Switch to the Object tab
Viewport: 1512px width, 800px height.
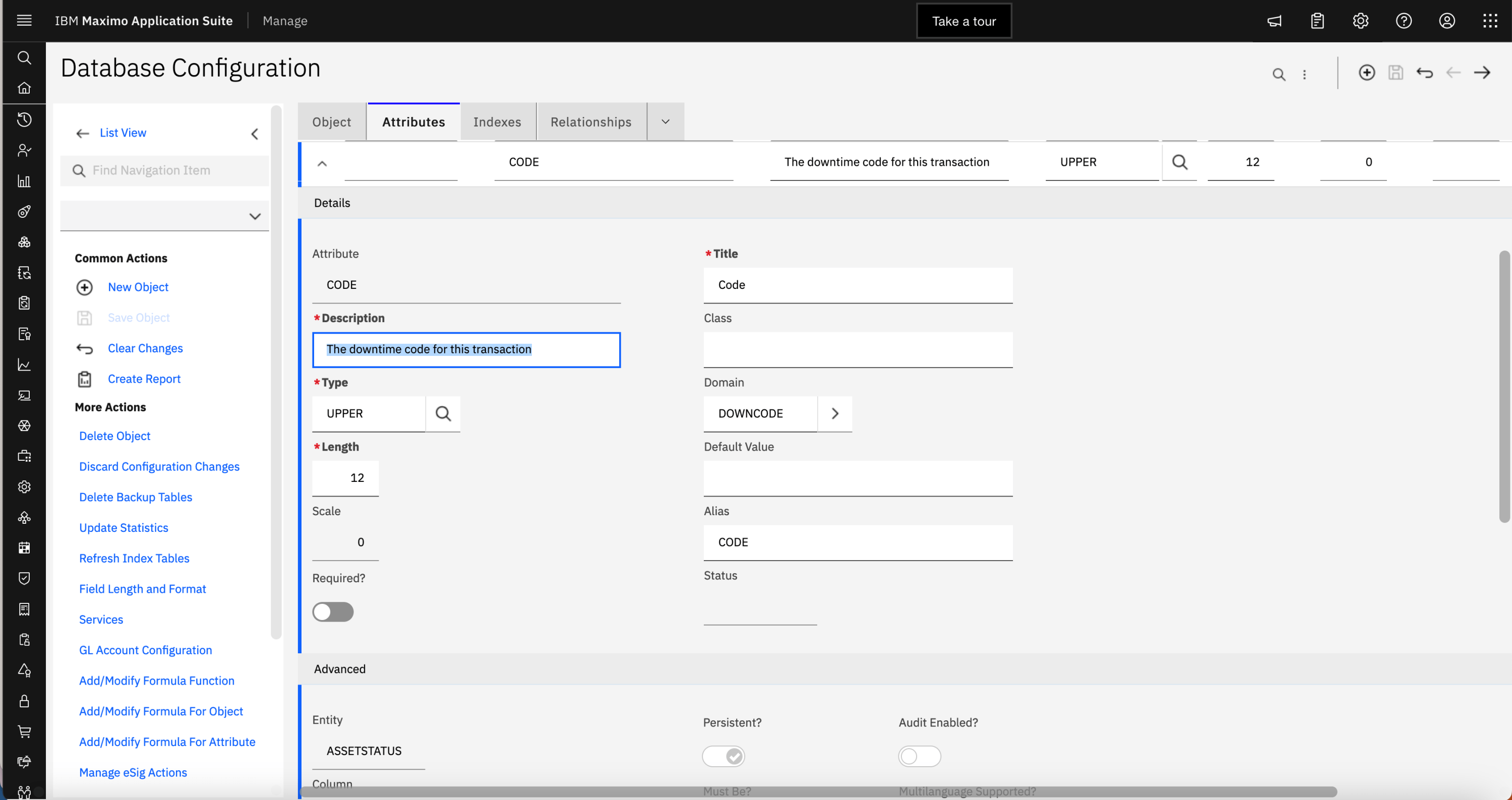tap(331, 121)
